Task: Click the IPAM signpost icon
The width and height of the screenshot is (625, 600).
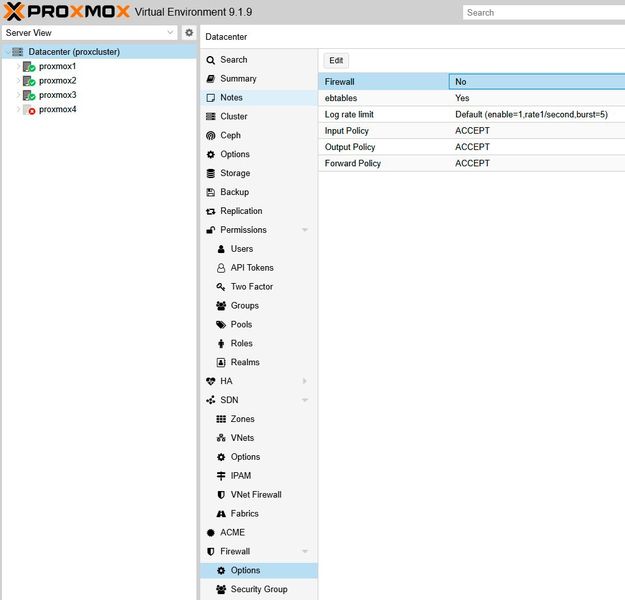Action: 221,476
